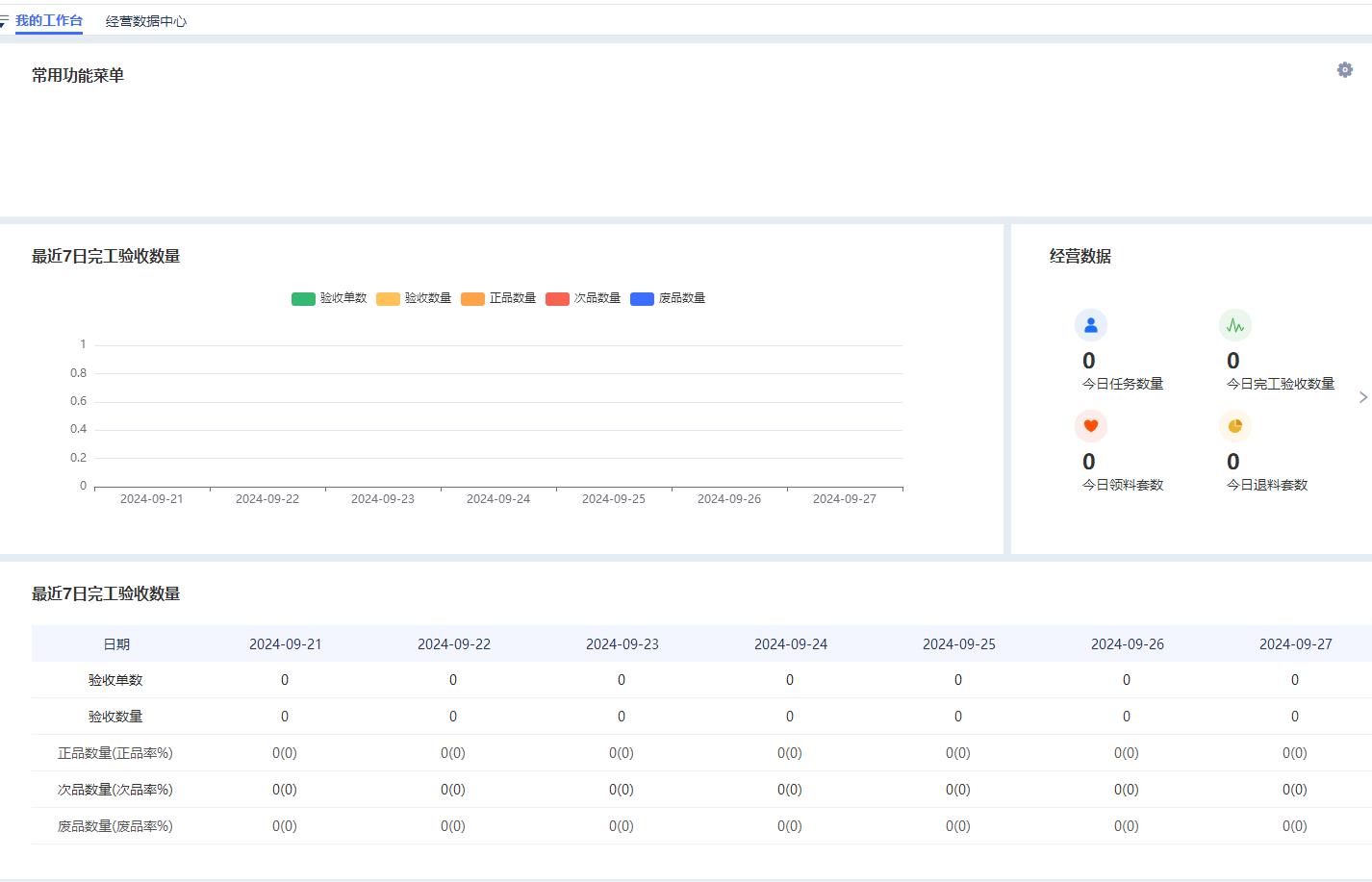Open settings gear for common function menu
Viewport: 1372px width, 882px height.
1344,70
